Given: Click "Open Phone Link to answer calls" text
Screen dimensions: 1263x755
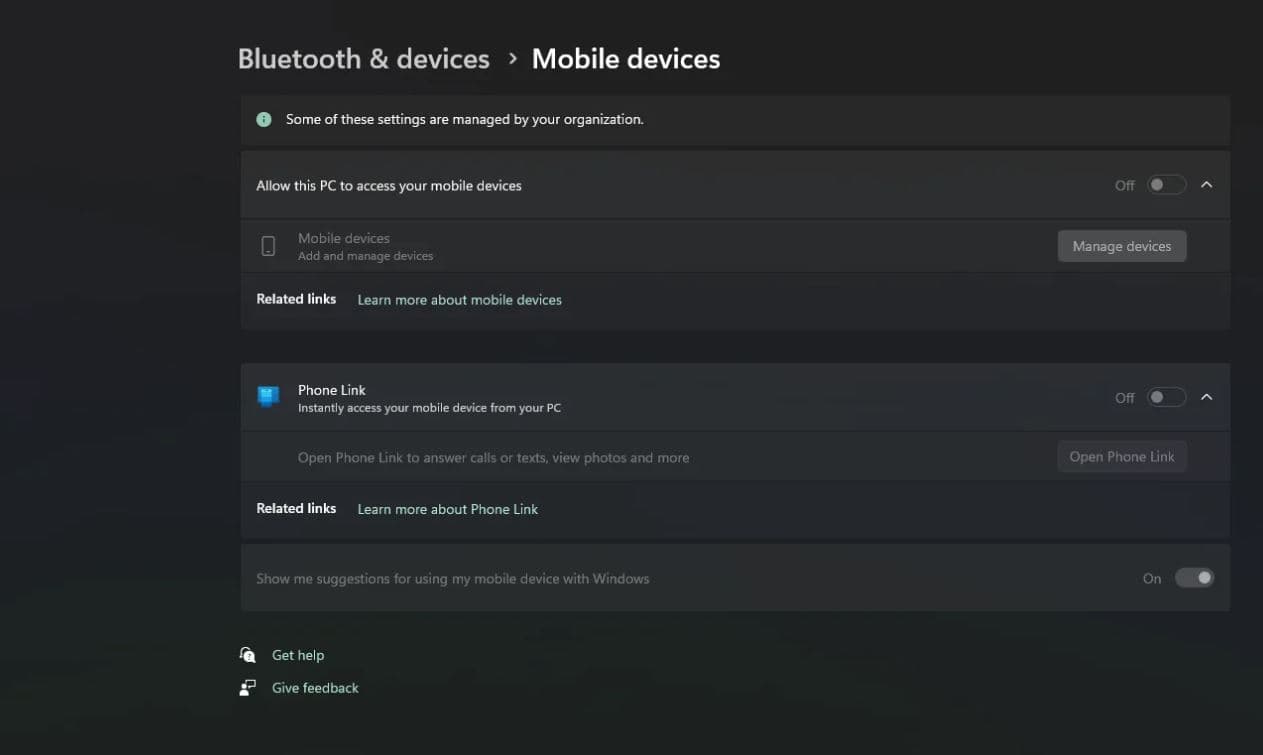Looking at the screenshot, I should point(494,458).
